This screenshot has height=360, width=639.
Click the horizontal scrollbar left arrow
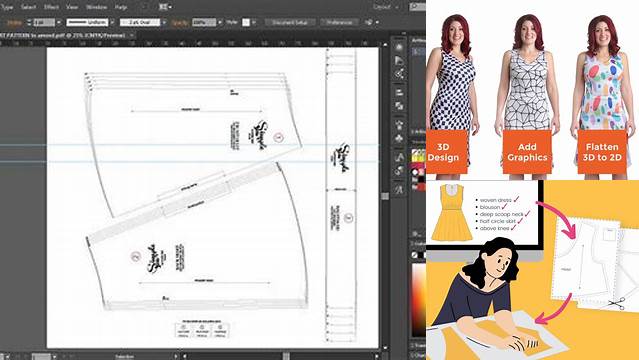pyautogui.click(x=185, y=356)
